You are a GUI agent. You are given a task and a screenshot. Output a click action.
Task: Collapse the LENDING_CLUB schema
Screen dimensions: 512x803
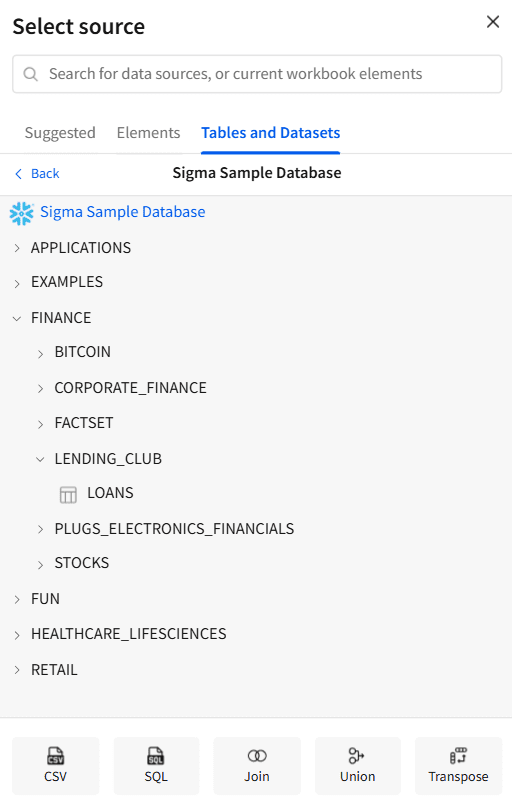40,459
